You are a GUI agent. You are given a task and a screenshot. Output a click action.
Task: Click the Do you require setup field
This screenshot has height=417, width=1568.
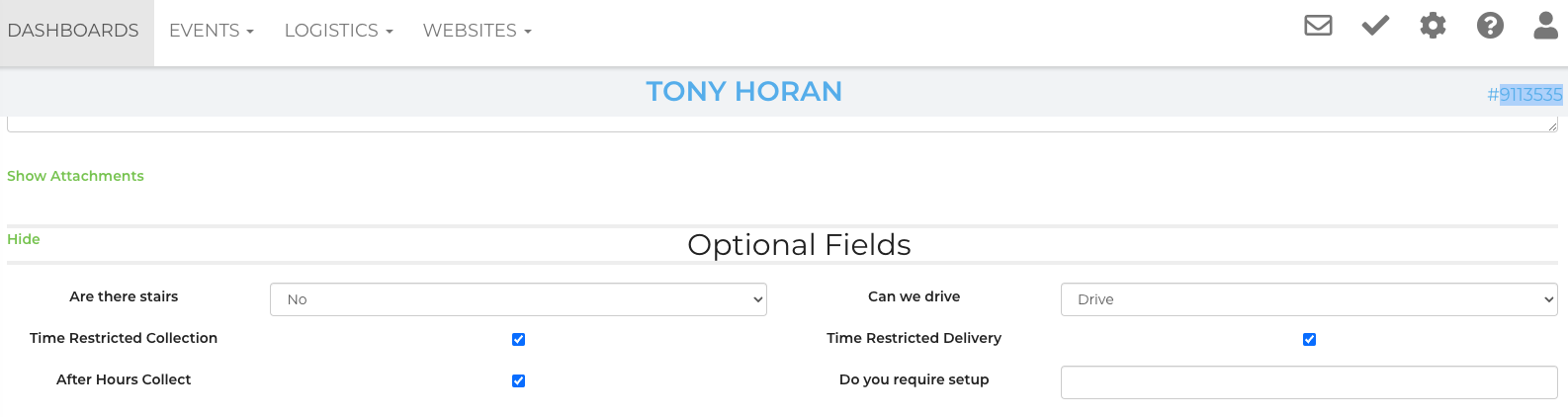pos(1309,382)
